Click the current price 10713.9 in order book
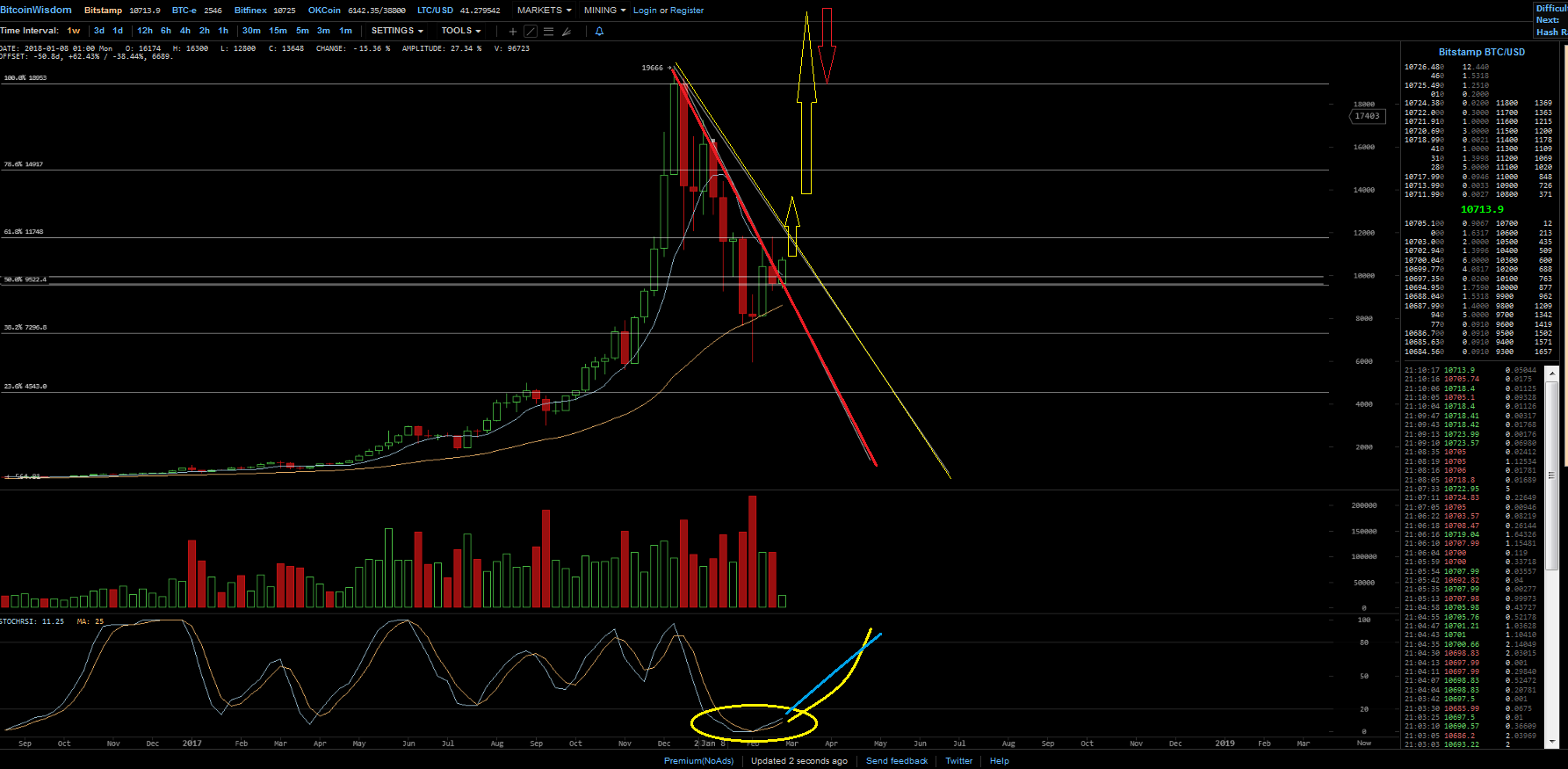This screenshot has height=769, width=1568. [x=1482, y=209]
